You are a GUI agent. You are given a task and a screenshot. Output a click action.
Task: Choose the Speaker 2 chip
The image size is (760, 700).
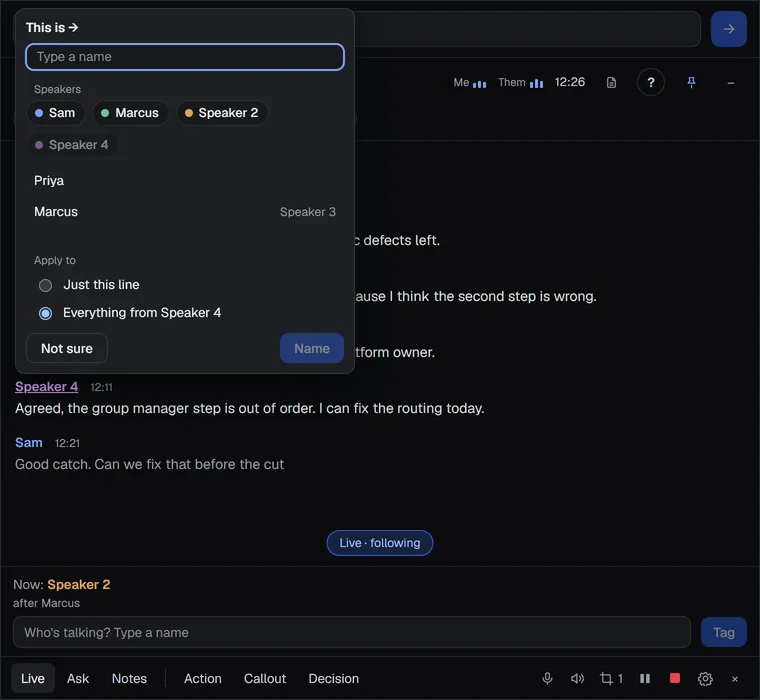222,113
